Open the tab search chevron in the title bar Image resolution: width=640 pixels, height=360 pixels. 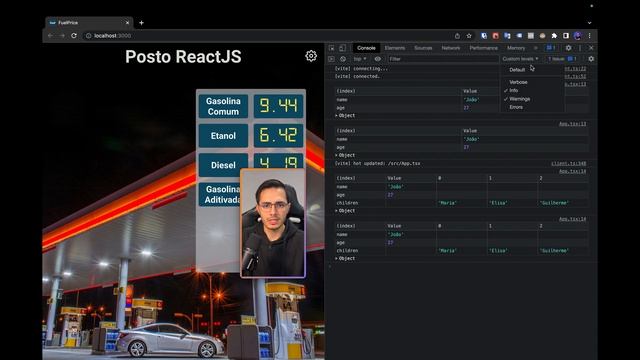589,23
